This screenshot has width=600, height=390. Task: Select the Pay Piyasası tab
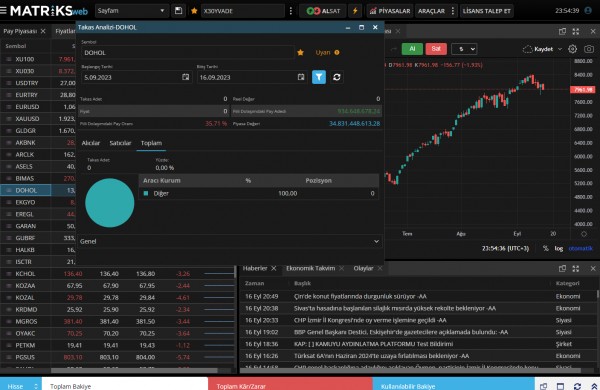pyautogui.click(x=20, y=31)
